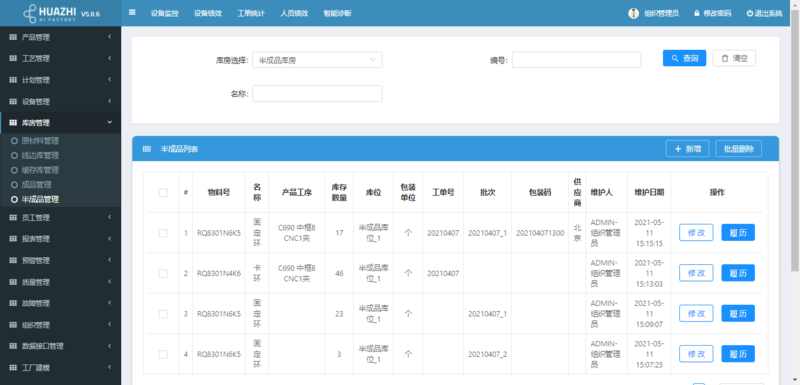Click the grid icon next to 计划管理

[13, 80]
